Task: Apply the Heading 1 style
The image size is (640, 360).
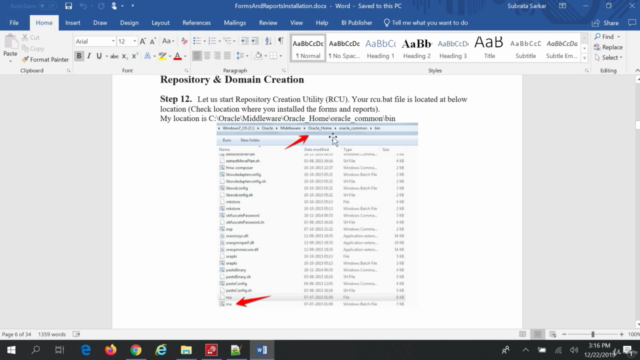Action: point(380,48)
